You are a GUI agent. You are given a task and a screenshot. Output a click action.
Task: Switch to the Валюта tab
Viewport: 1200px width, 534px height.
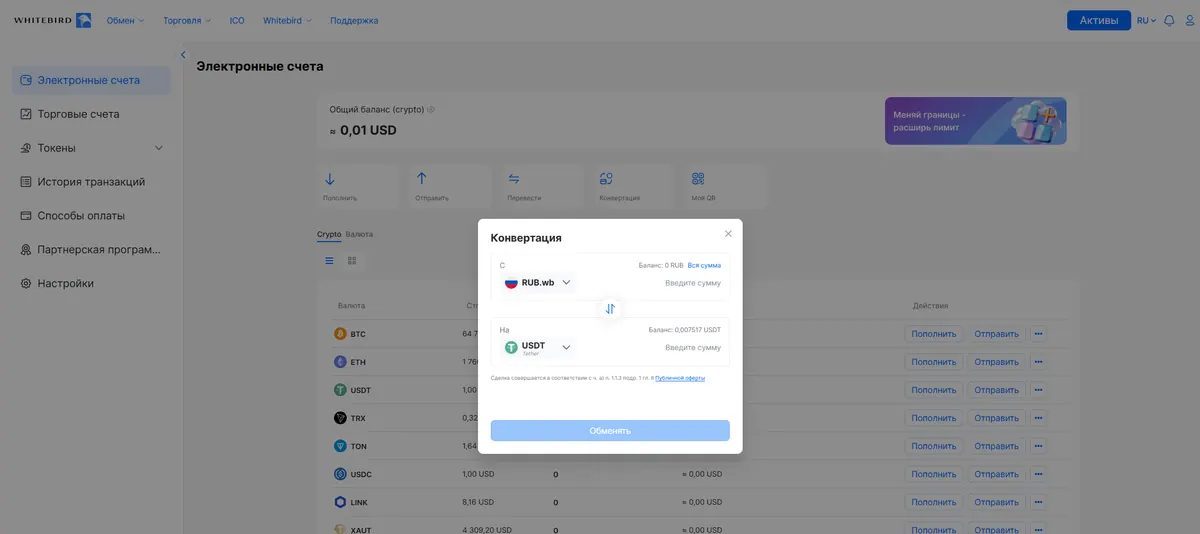359,234
